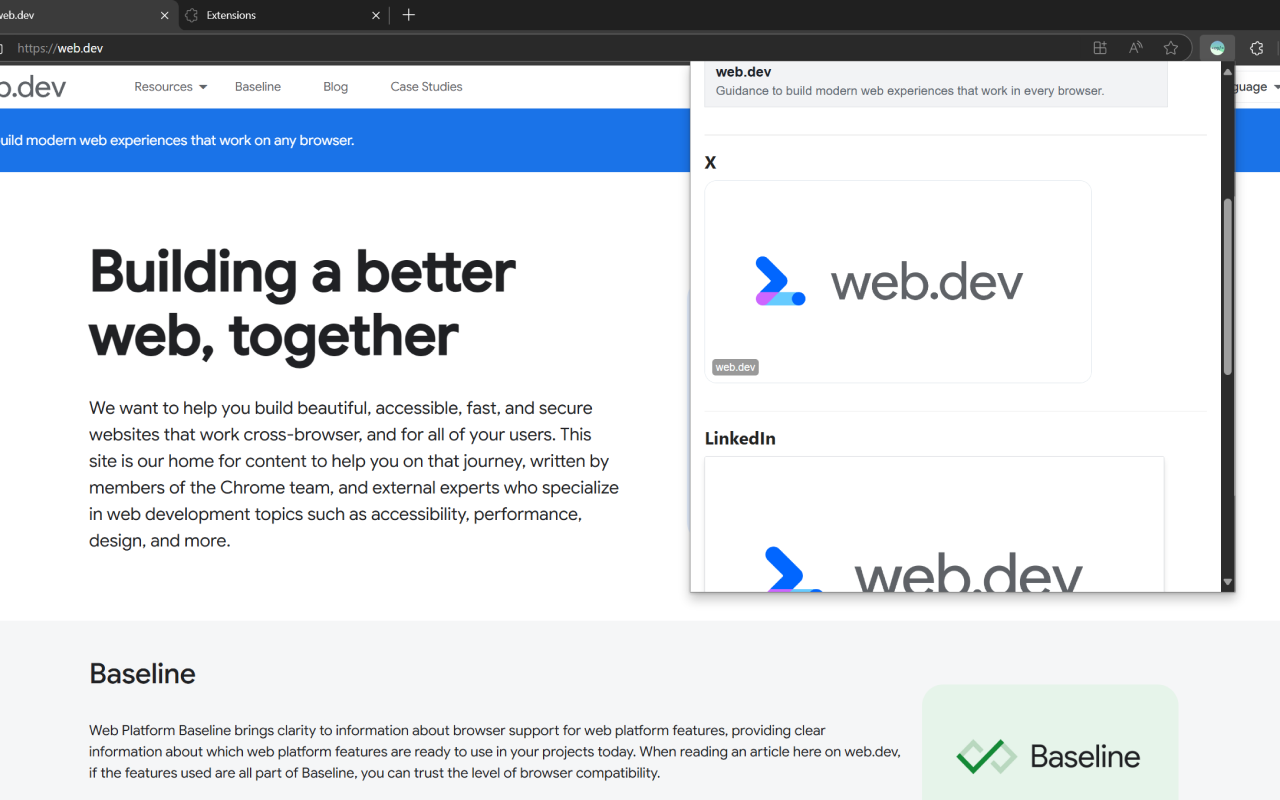Expand the Resources dropdown menu

(x=171, y=87)
